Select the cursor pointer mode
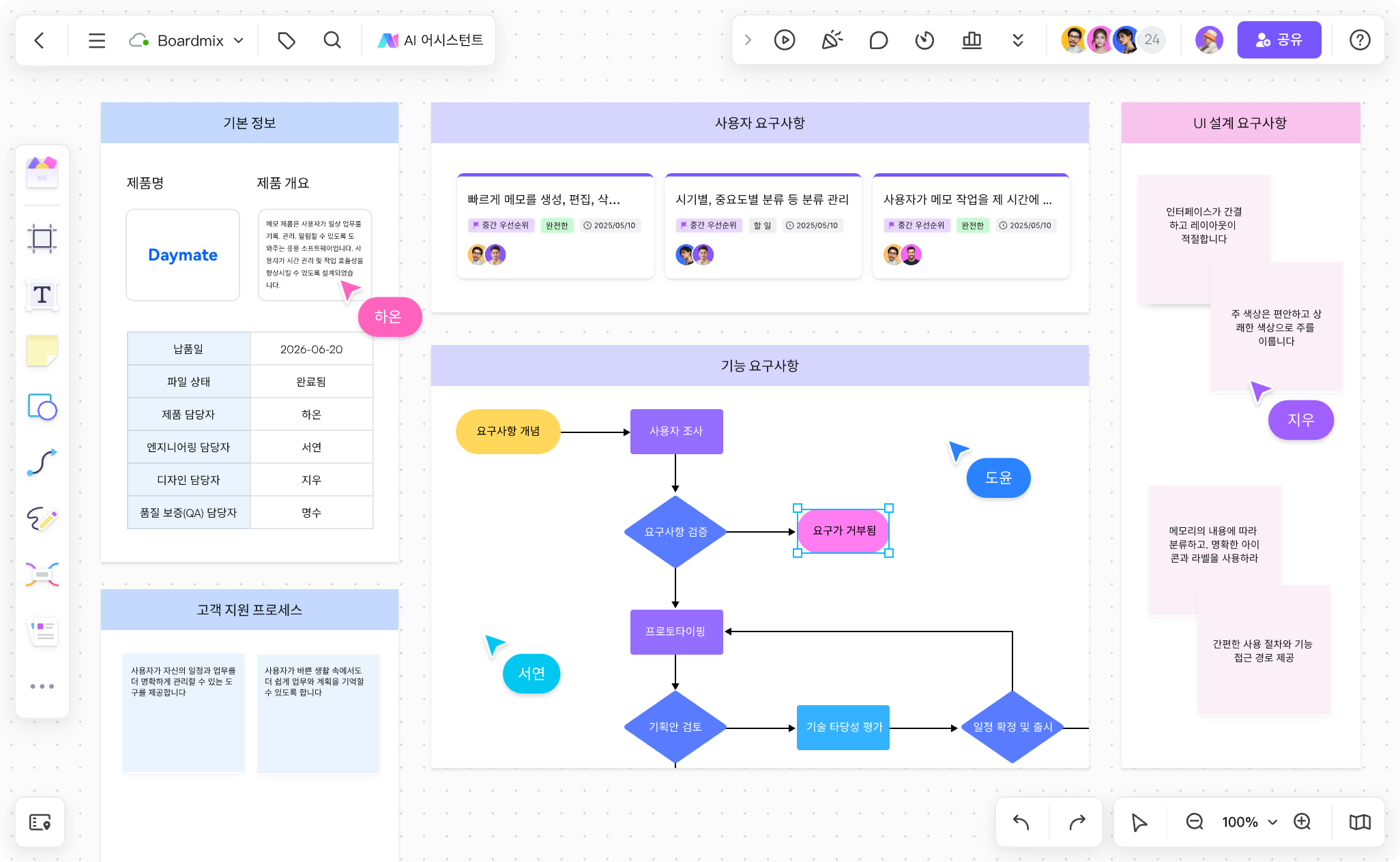 pos(1139,822)
